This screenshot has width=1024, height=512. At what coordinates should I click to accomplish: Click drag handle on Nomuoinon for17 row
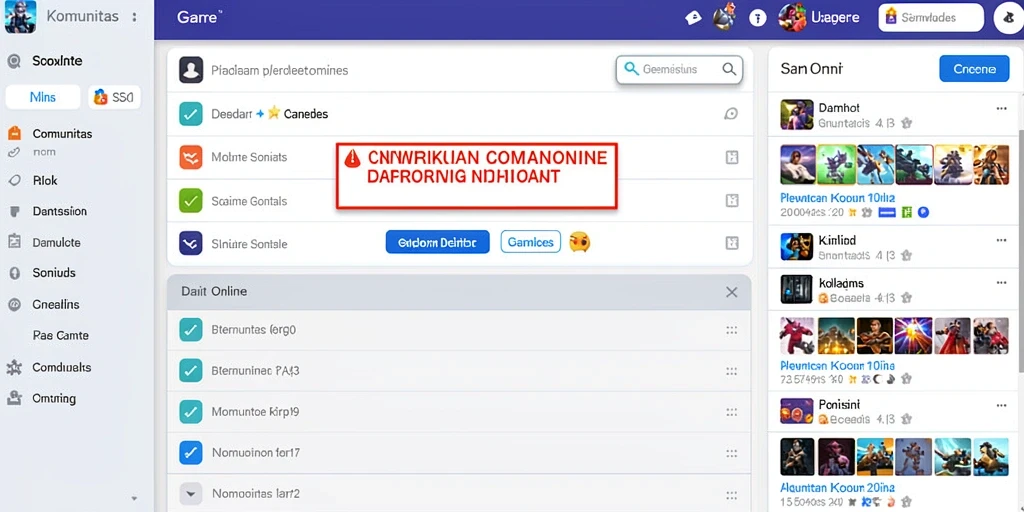[x=731, y=453]
